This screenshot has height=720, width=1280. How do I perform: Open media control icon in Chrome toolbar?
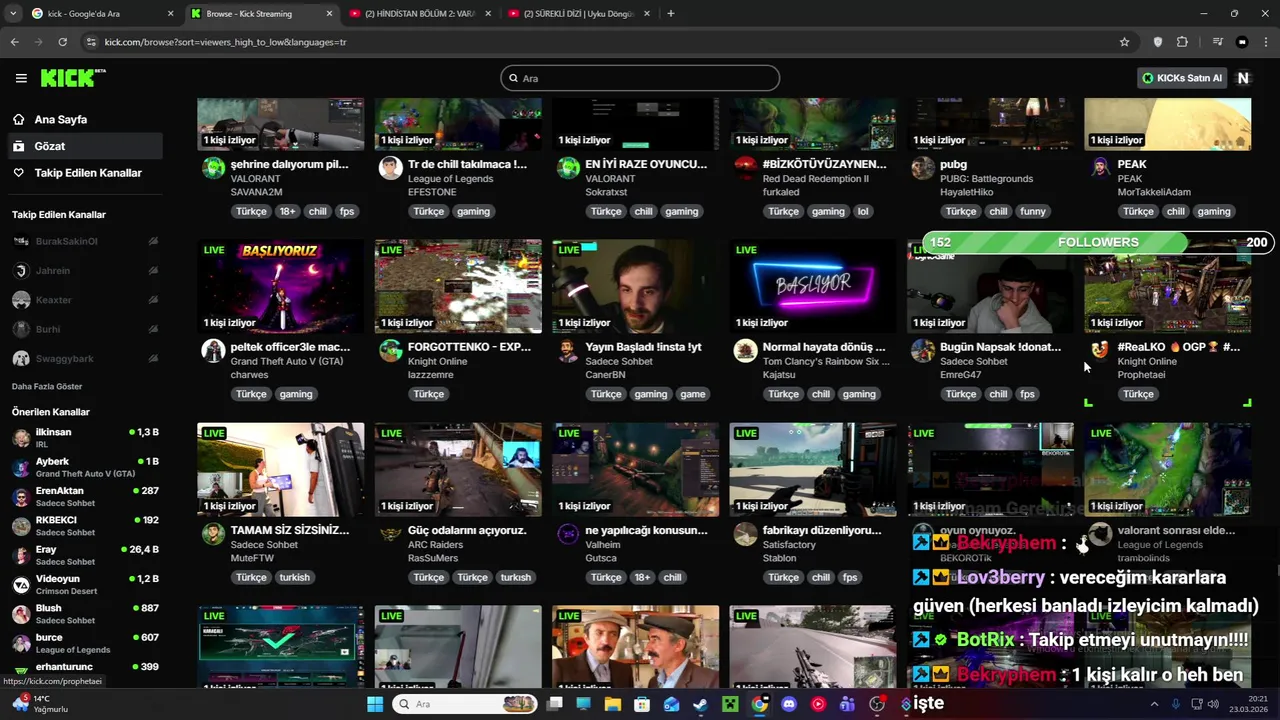[x=1217, y=42]
